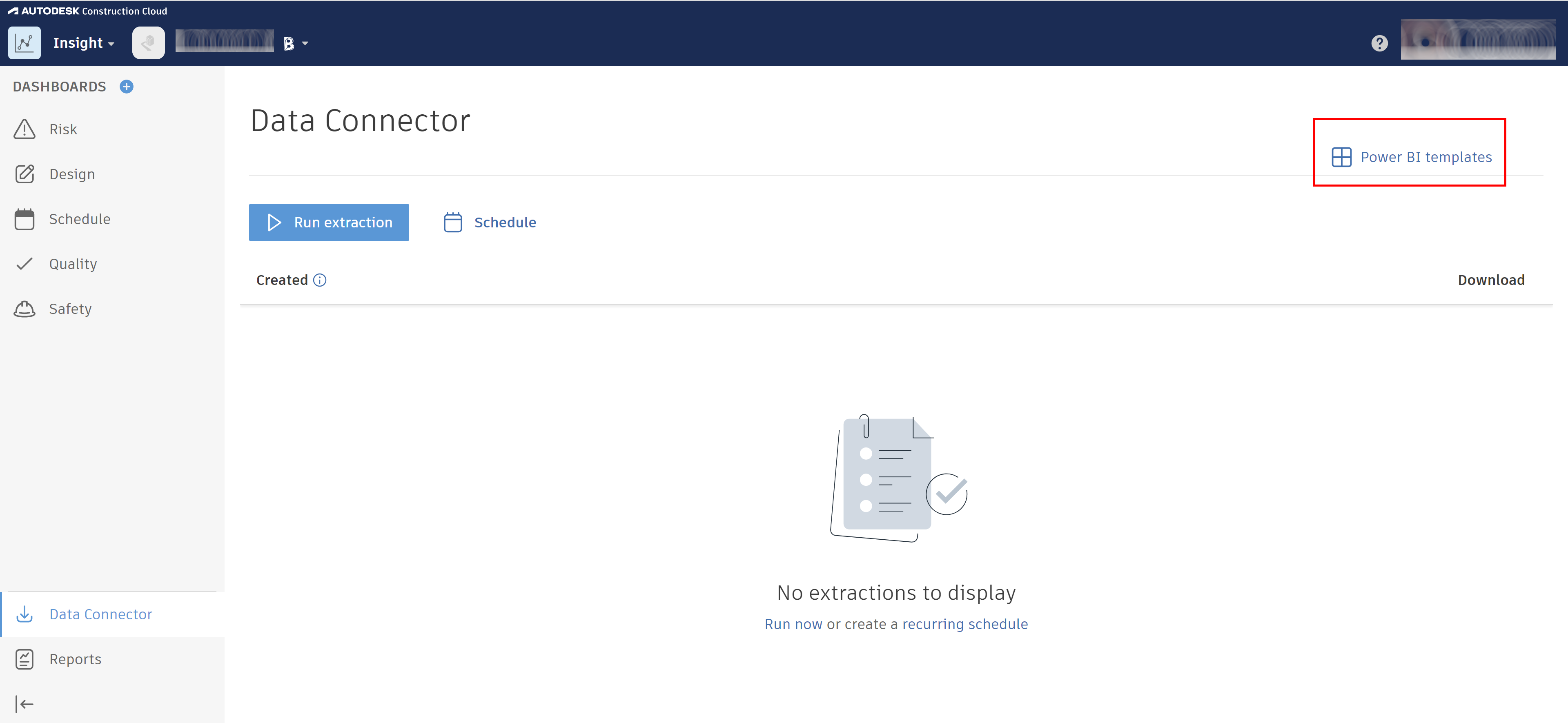Open the Insight module dropdown
The height and width of the screenshot is (723, 1568).
click(83, 43)
